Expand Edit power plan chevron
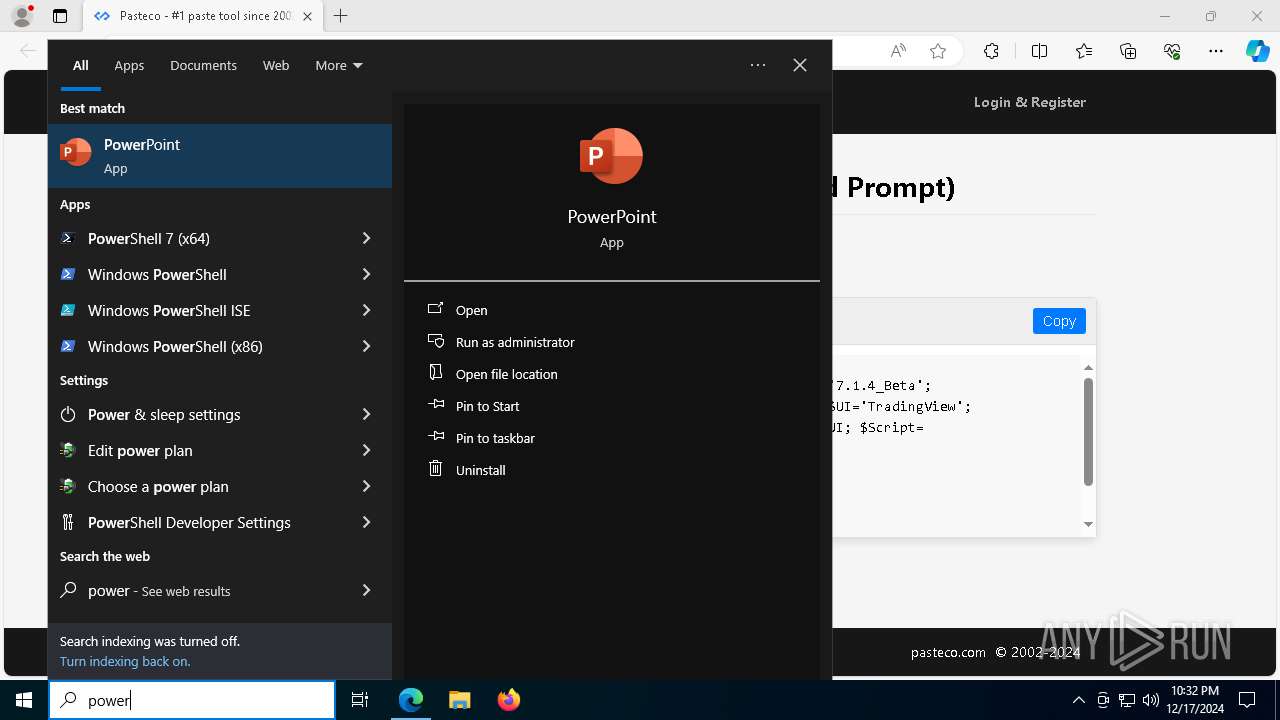The width and height of the screenshot is (1280, 720). pyautogui.click(x=366, y=450)
